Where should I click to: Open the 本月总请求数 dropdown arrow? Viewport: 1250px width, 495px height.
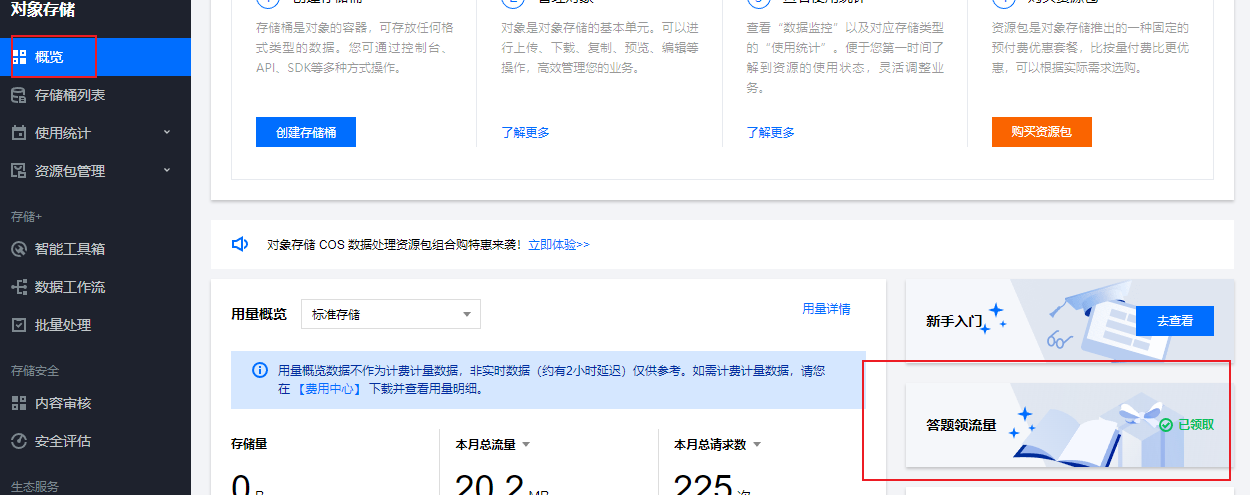click(x=757, y=444)
